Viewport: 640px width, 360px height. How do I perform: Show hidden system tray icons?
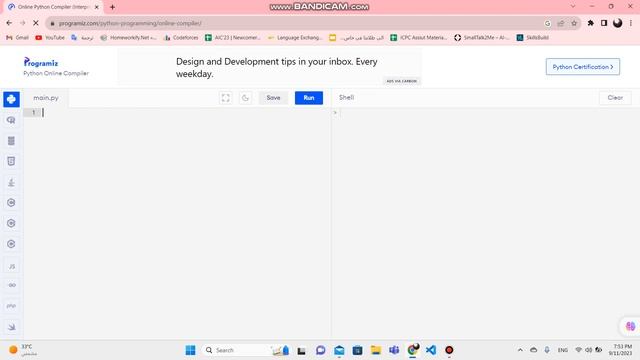pos(520,350)
